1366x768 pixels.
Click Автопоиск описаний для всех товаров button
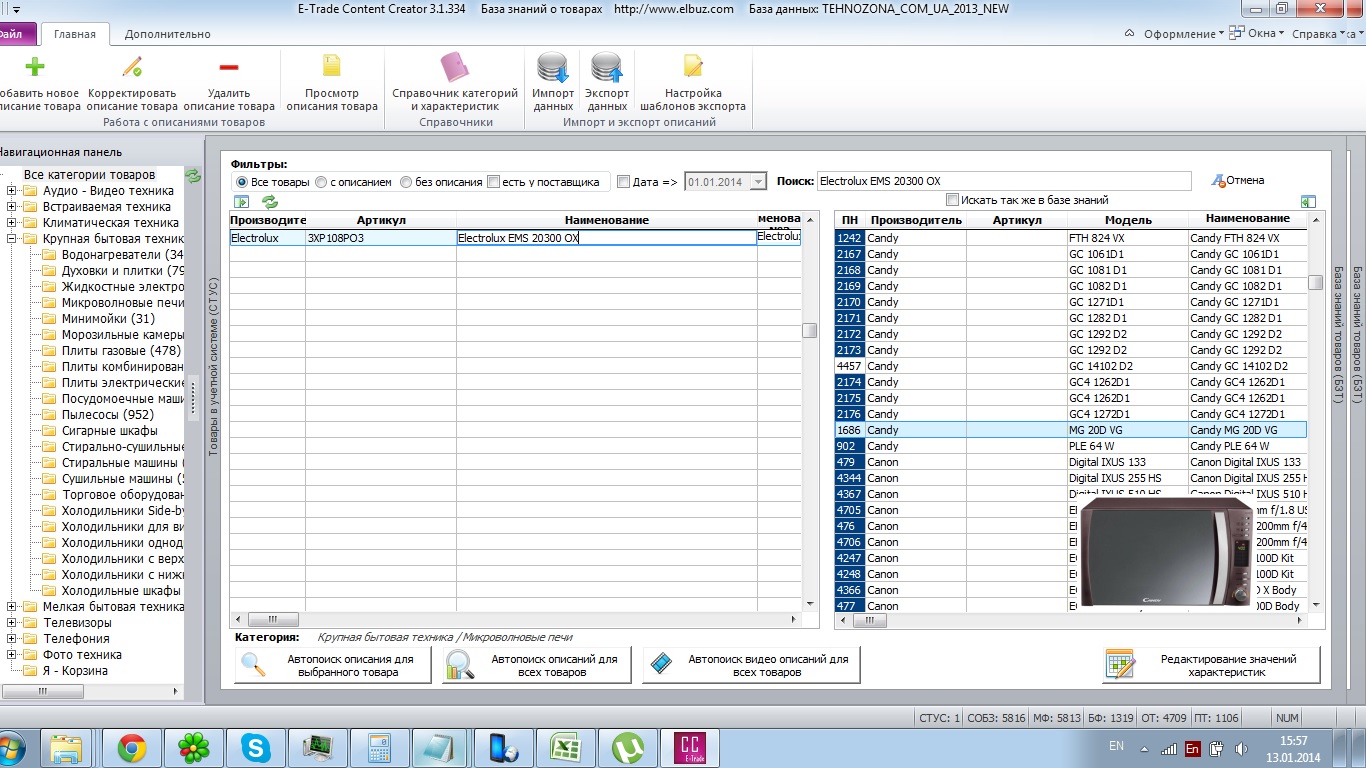[x=537, y=665]
